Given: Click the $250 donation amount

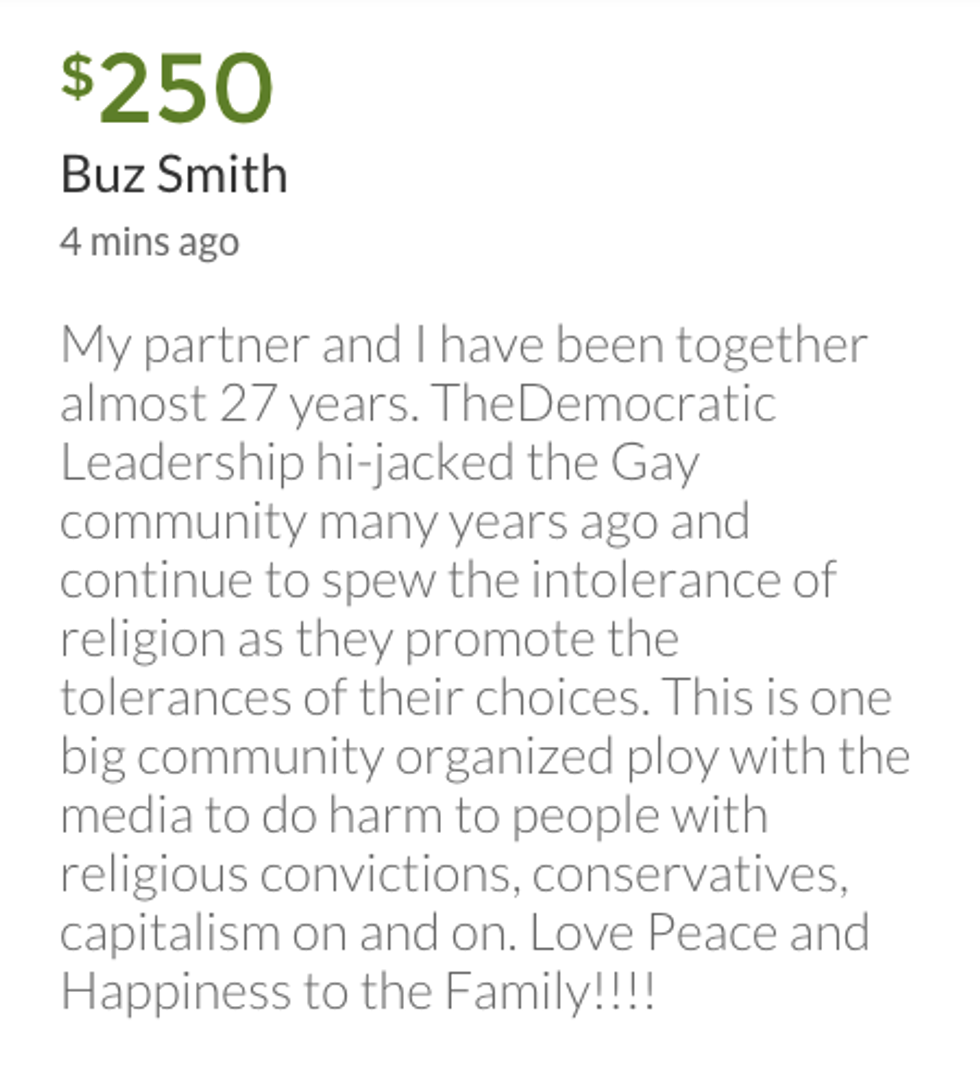Looking at the screenshot, I should tap(166, 89).
